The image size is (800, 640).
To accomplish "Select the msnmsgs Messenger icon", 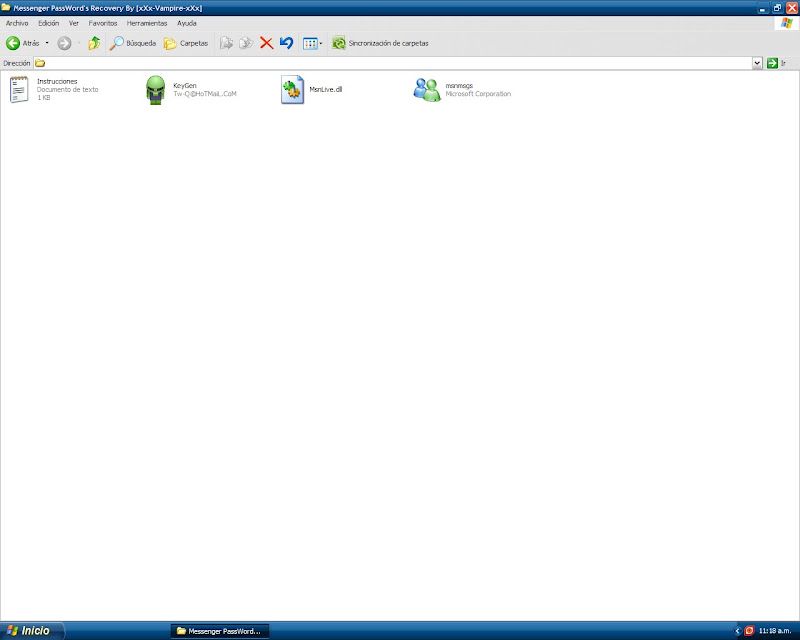I will coord(427,90).
